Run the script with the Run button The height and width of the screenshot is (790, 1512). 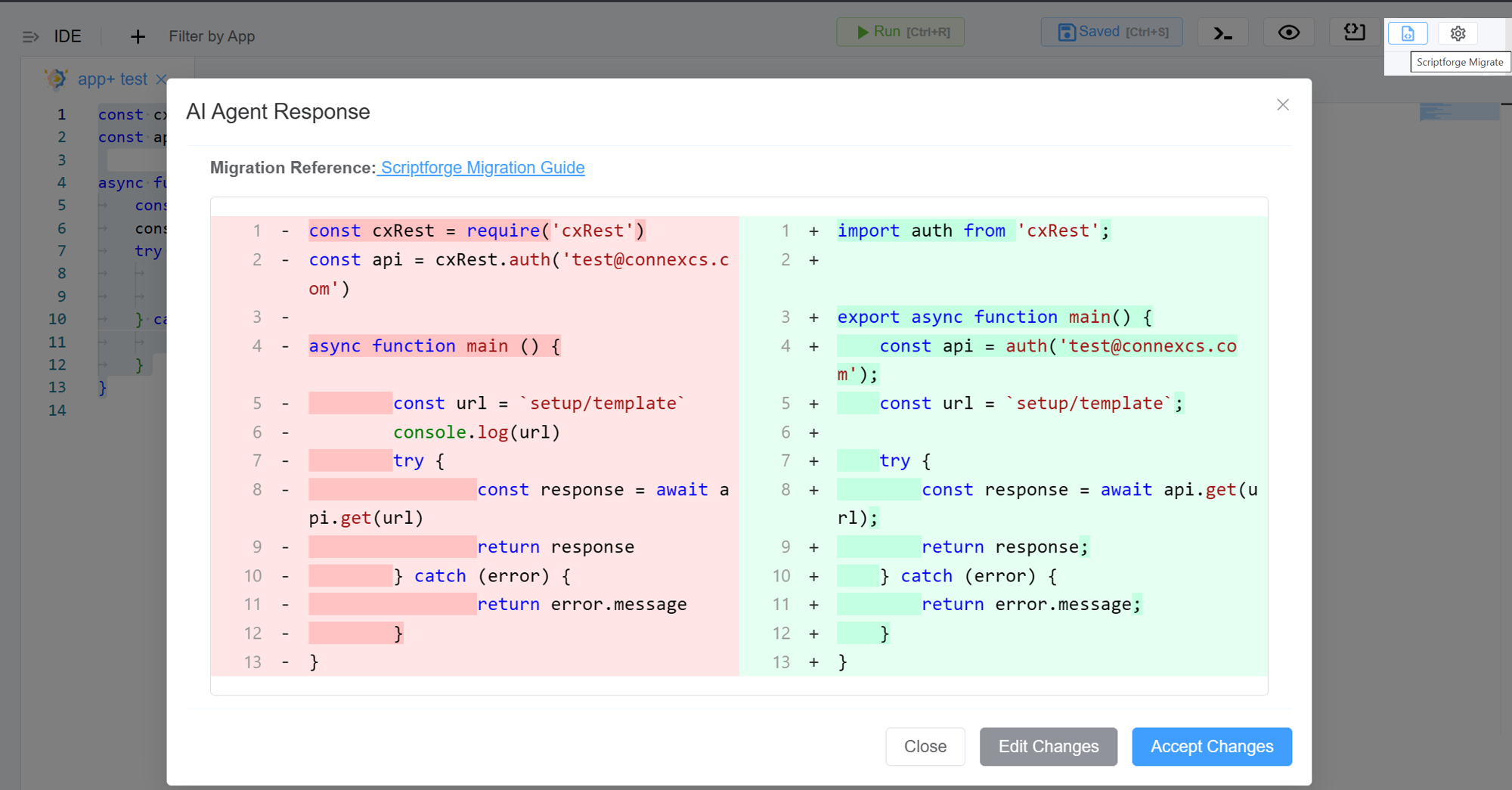pyautogui.click(x=900, y=33)
